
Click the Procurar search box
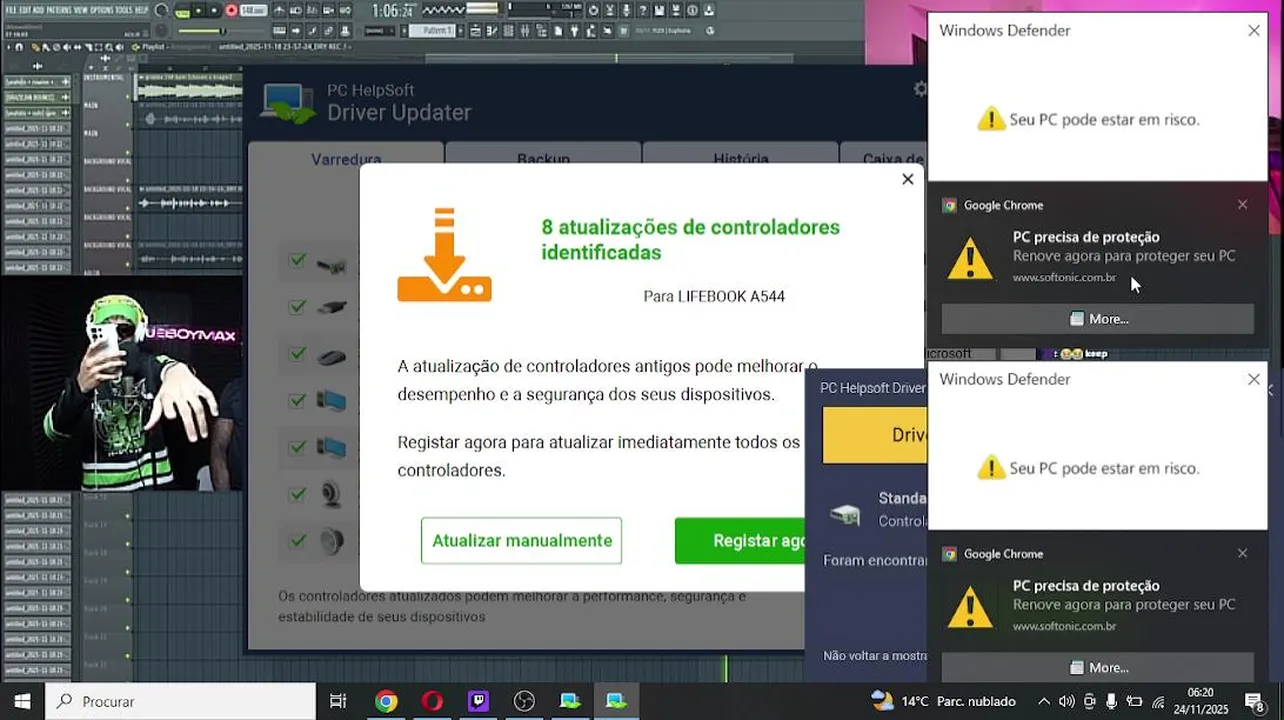pos(181,701)
